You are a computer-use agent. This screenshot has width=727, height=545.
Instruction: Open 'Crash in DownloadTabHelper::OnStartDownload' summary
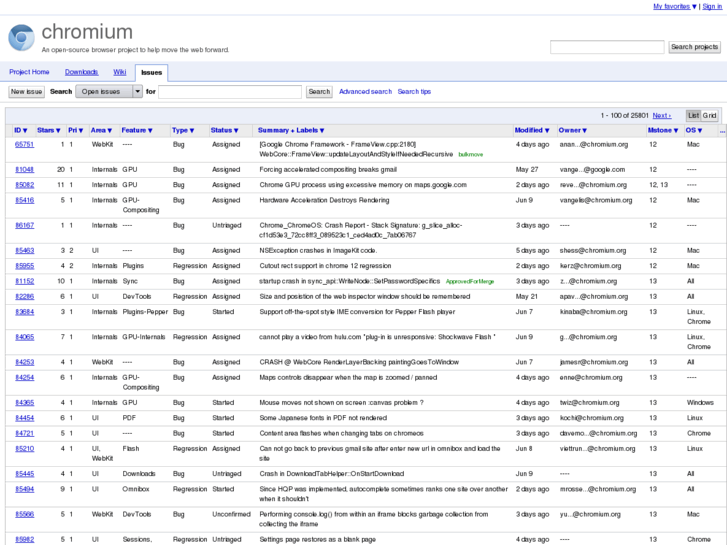click(x=332, y=474)
